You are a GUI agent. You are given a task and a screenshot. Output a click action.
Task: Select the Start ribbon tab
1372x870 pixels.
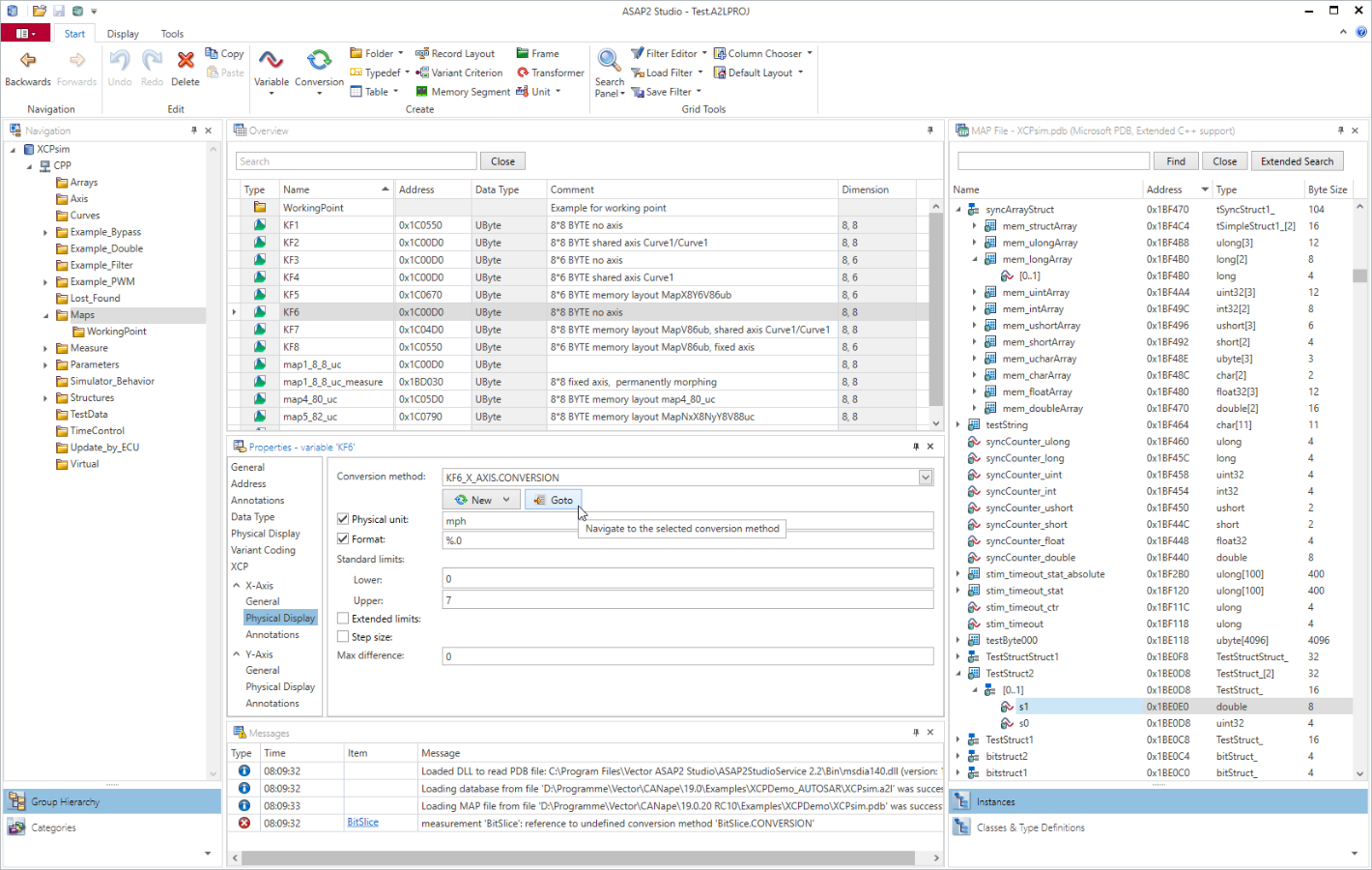[x=74, y=34]
